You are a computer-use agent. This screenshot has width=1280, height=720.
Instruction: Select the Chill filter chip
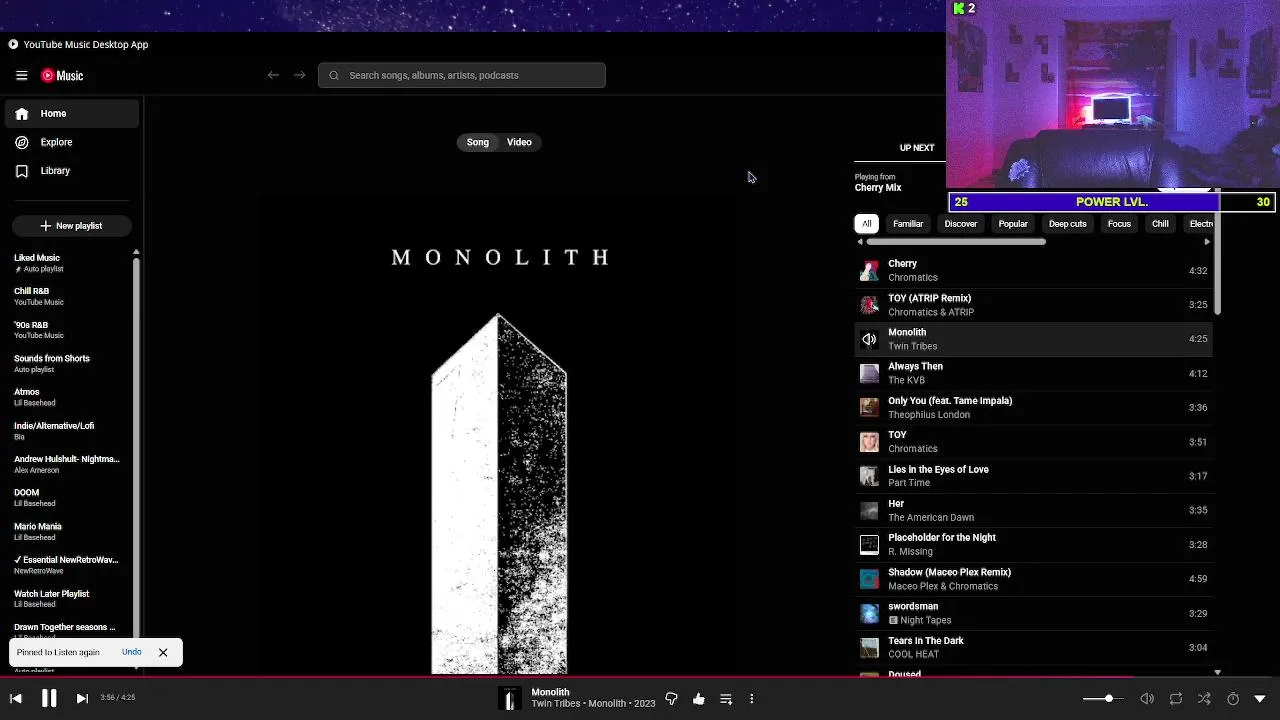[1160, 224]
